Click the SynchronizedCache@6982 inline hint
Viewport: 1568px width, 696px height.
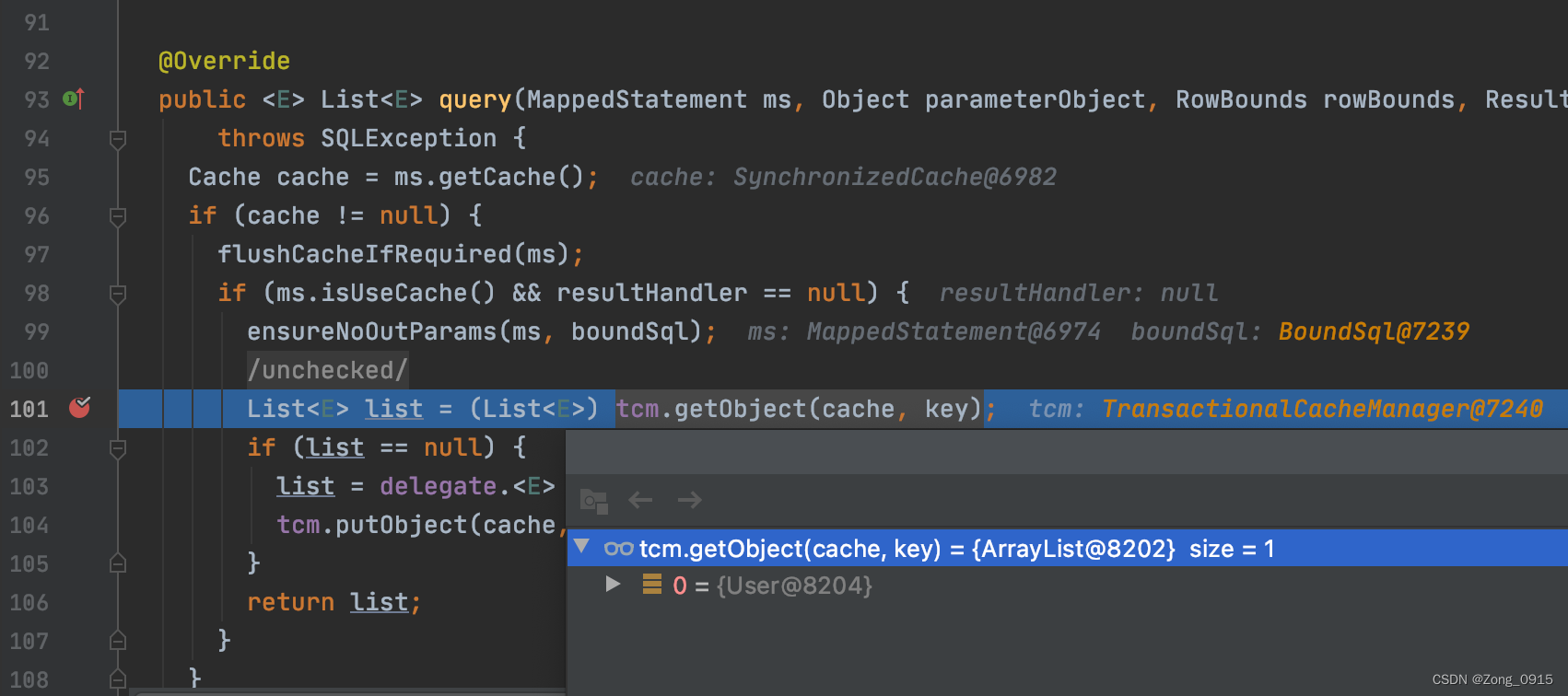[x=895, y=177]
